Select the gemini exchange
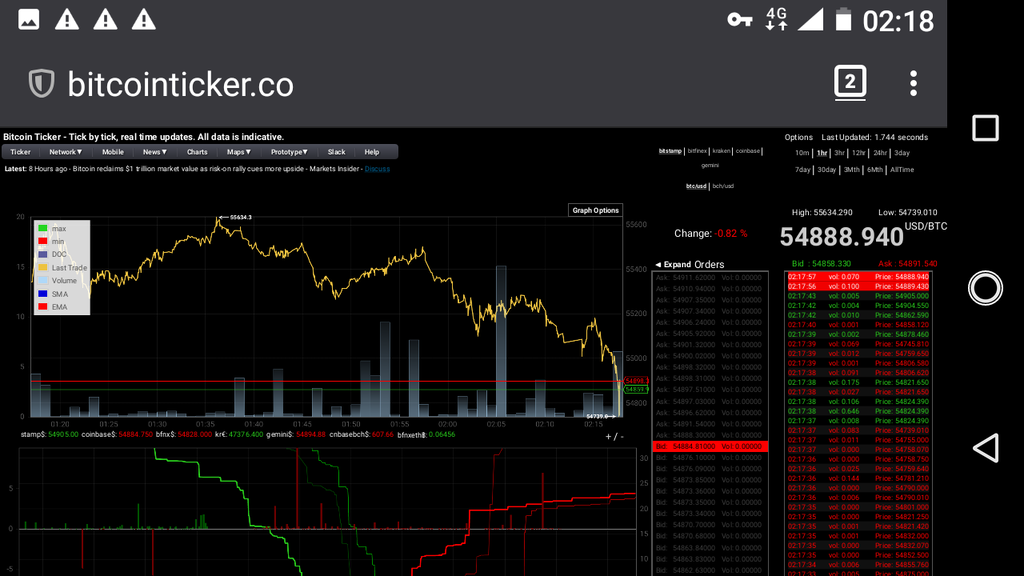The height and width of the screenshot is (576, 1024). tap(710, 165)
